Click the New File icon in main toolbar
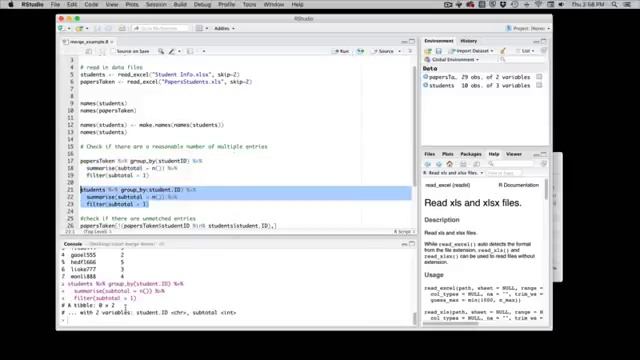Image resolution: width=640 pixels, height=360 pixels. coord(61,29)
